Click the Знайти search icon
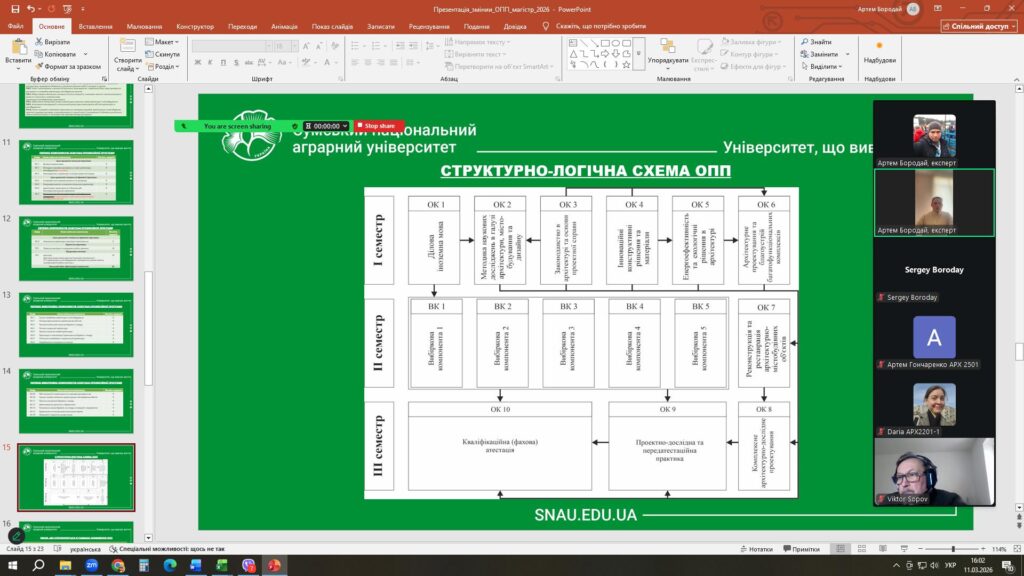 tap(805, 42)
